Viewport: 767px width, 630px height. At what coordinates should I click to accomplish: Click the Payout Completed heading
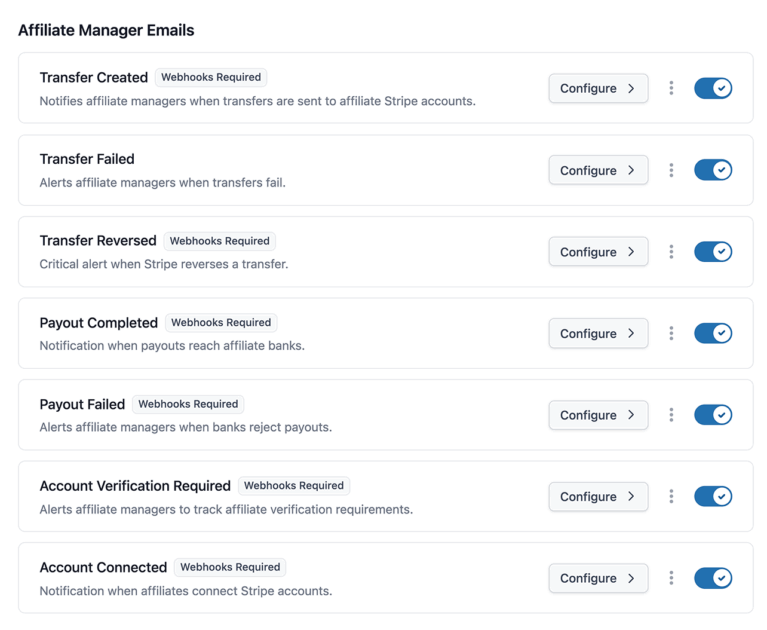[x=99, y=323]
